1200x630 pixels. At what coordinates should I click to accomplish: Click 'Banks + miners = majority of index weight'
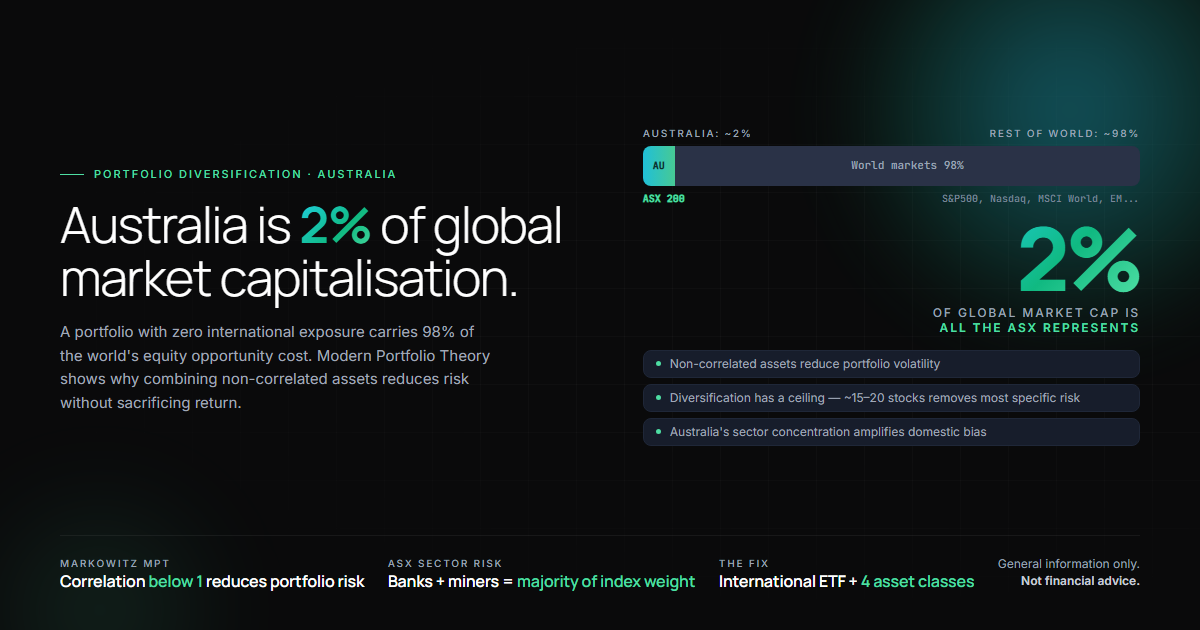pyautogui.click(x=541, y=582)
